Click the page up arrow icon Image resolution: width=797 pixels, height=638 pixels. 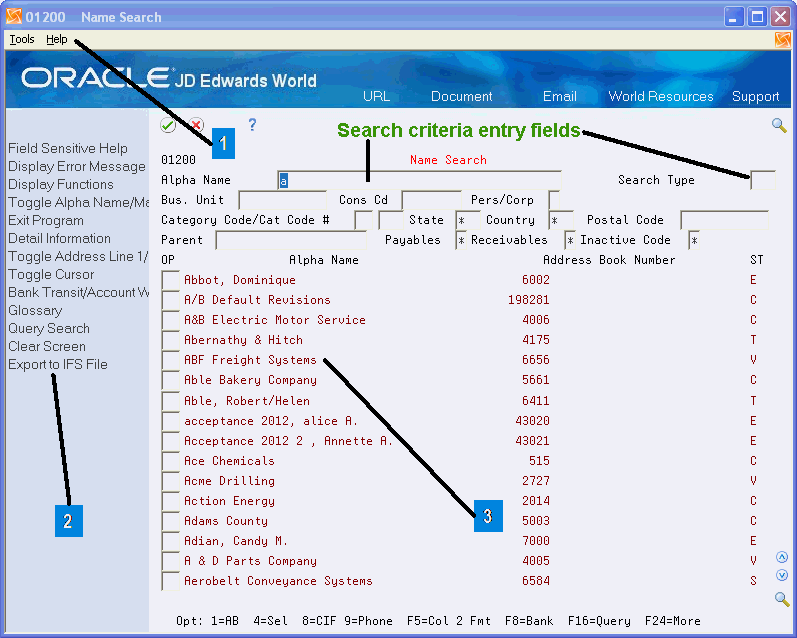click(782, 557)
